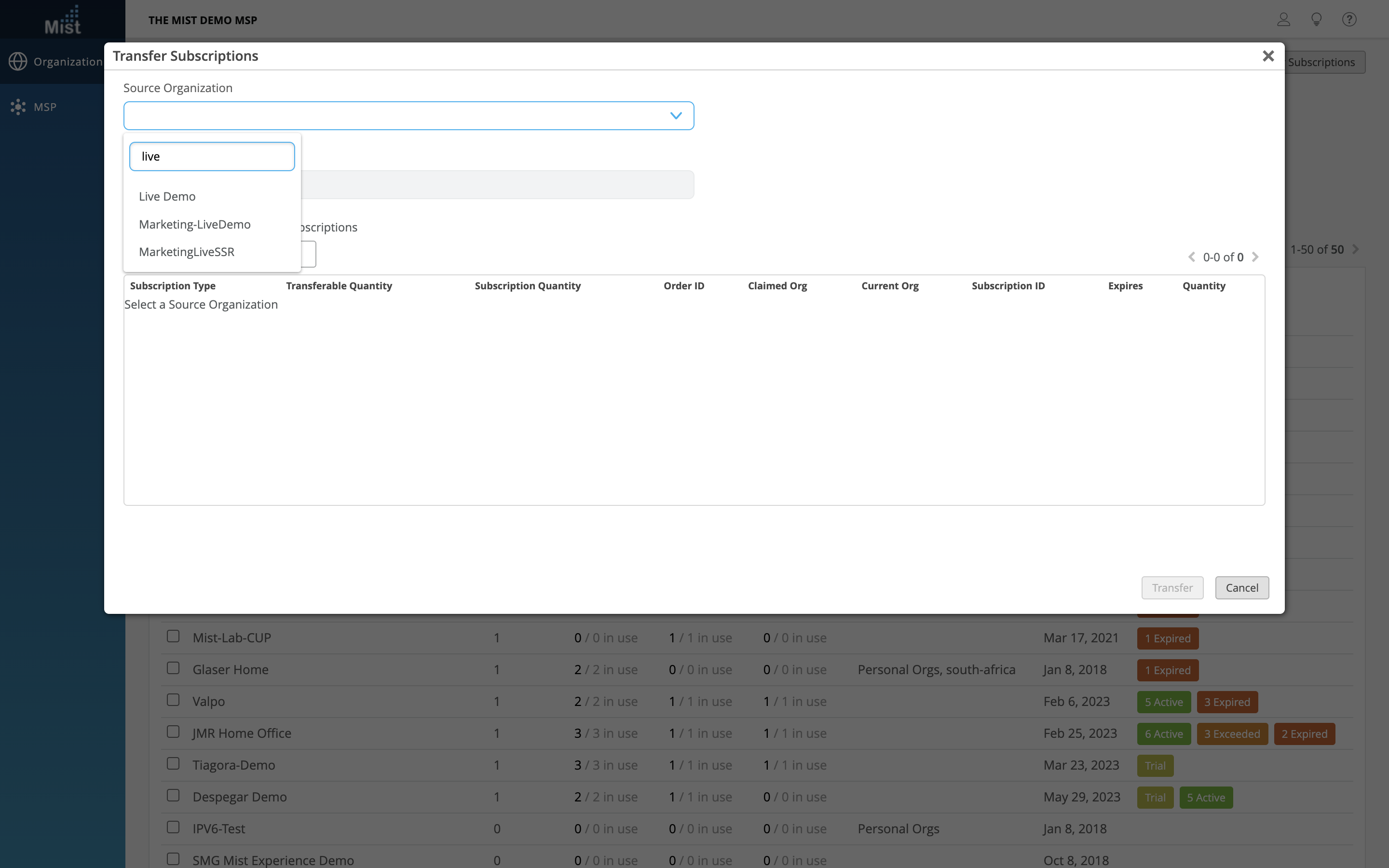Tick the Tiagora-Demo row checkbox
Screen dimensions: 1389x868
[173, 763]
